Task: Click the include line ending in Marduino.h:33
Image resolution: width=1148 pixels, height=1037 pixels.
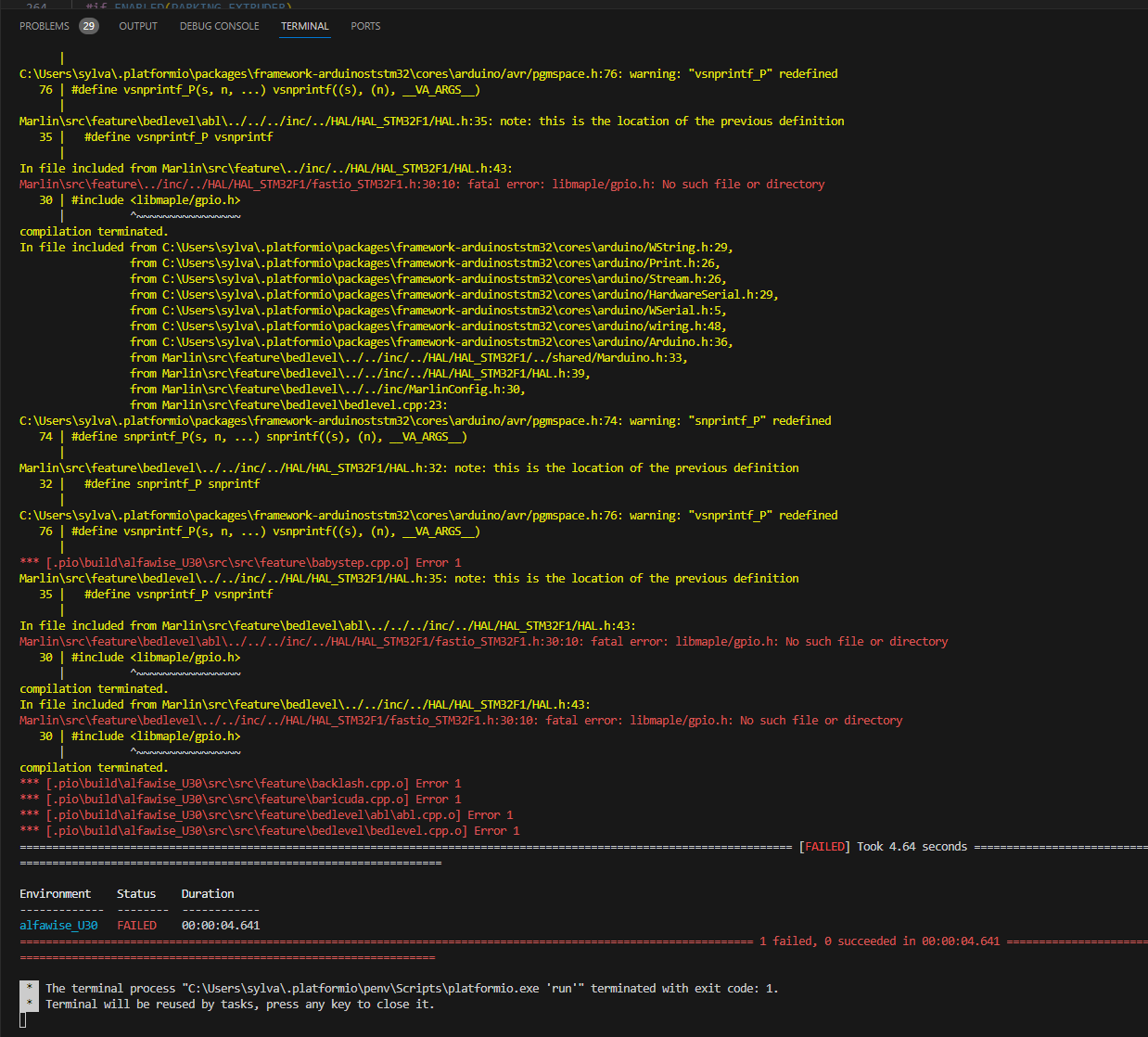Action: (409, 358)
